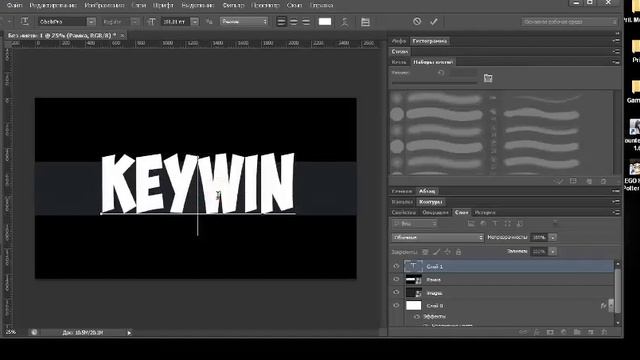Filter layers by pixel layers icon

pos(471,224)
